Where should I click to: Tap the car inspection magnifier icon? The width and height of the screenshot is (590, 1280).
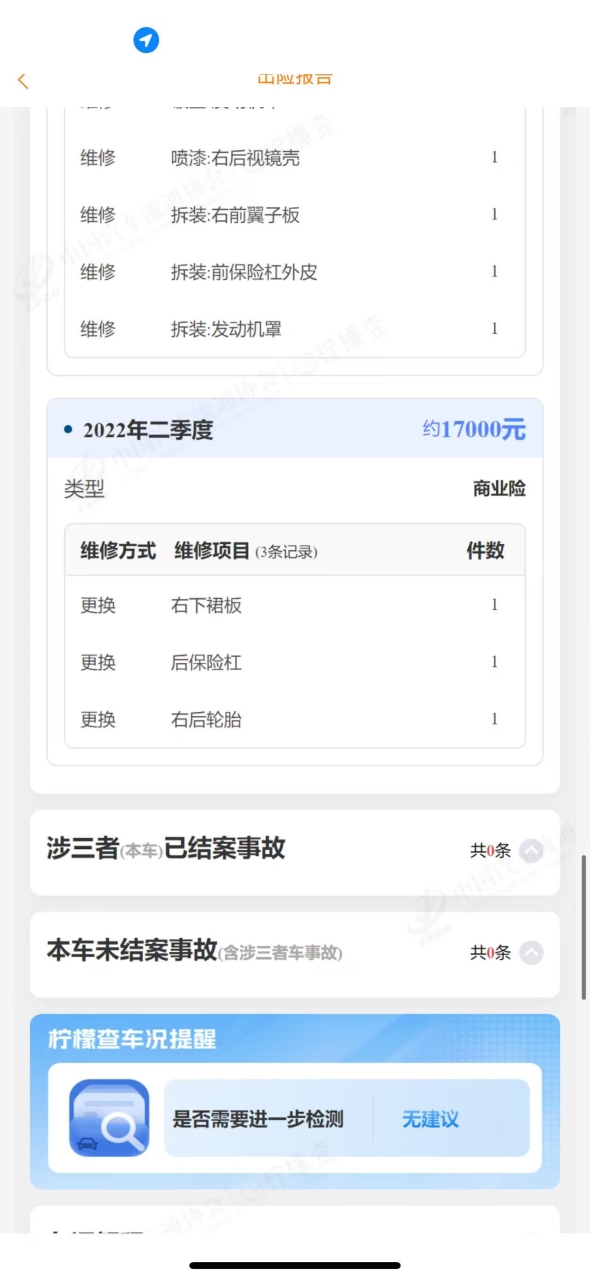tap(109, 1118)
